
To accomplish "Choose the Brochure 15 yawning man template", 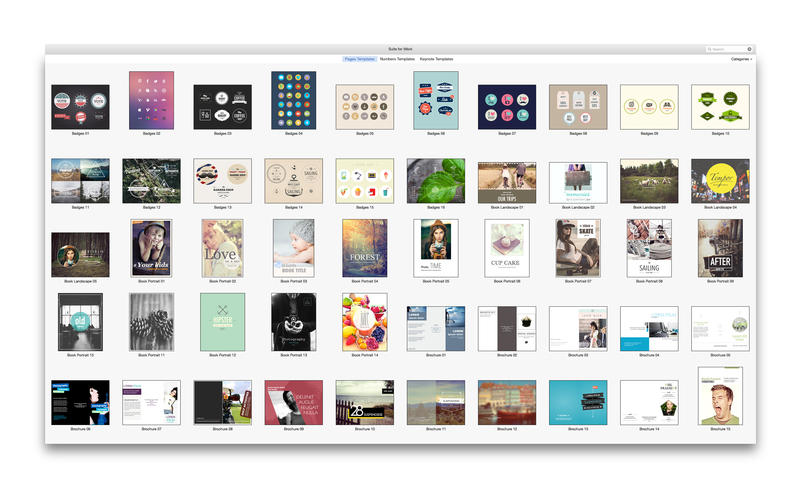I will pyautogui.click(x=720, y=396).
